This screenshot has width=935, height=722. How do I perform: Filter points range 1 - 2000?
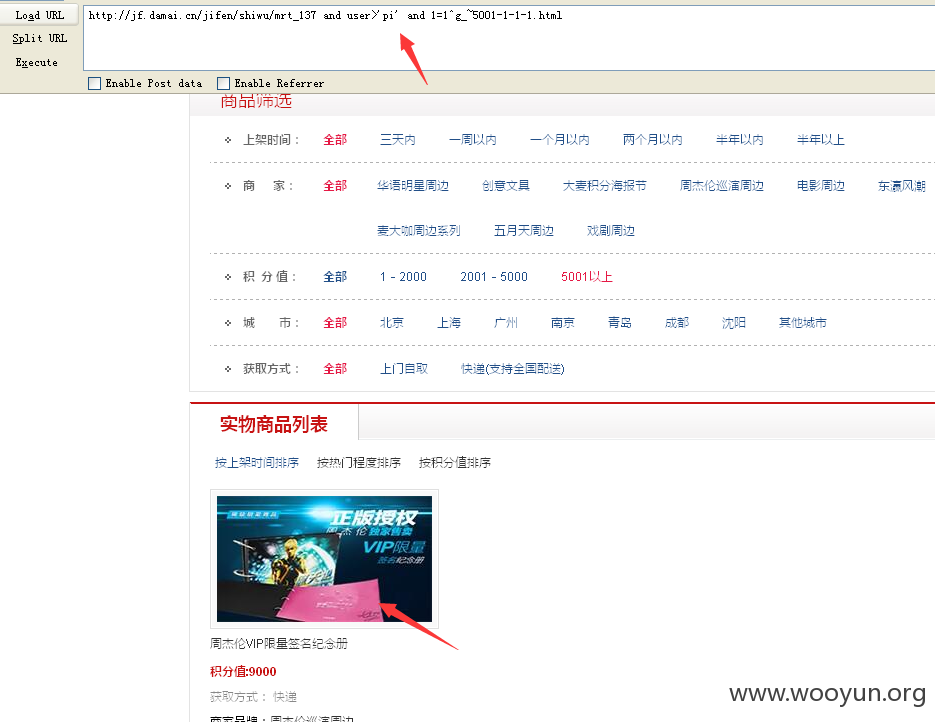pos(404,277)
